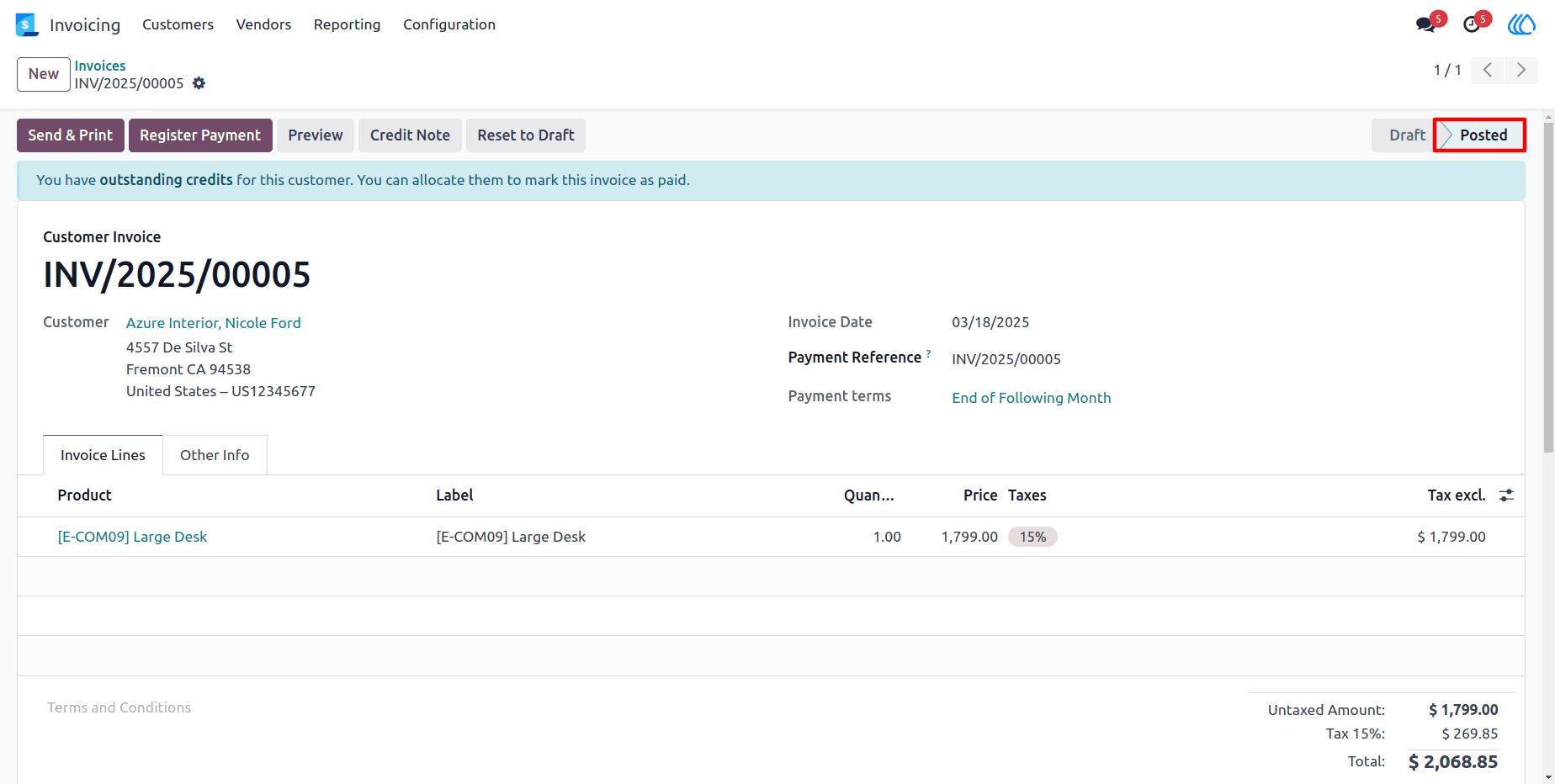
Task: Click the Terms and Conditions field
Action: [x=119, y=707]
